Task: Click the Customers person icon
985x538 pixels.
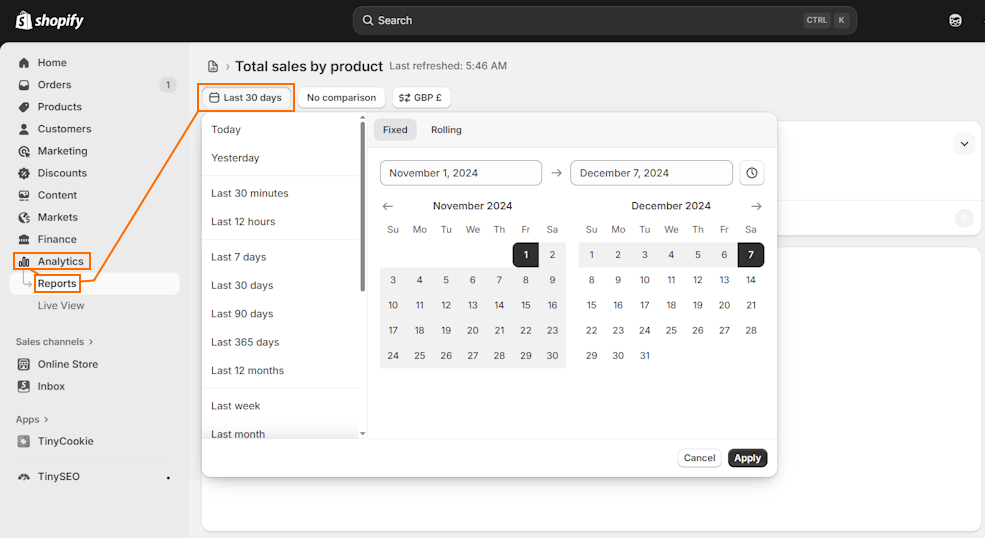Action: [24, 129]
